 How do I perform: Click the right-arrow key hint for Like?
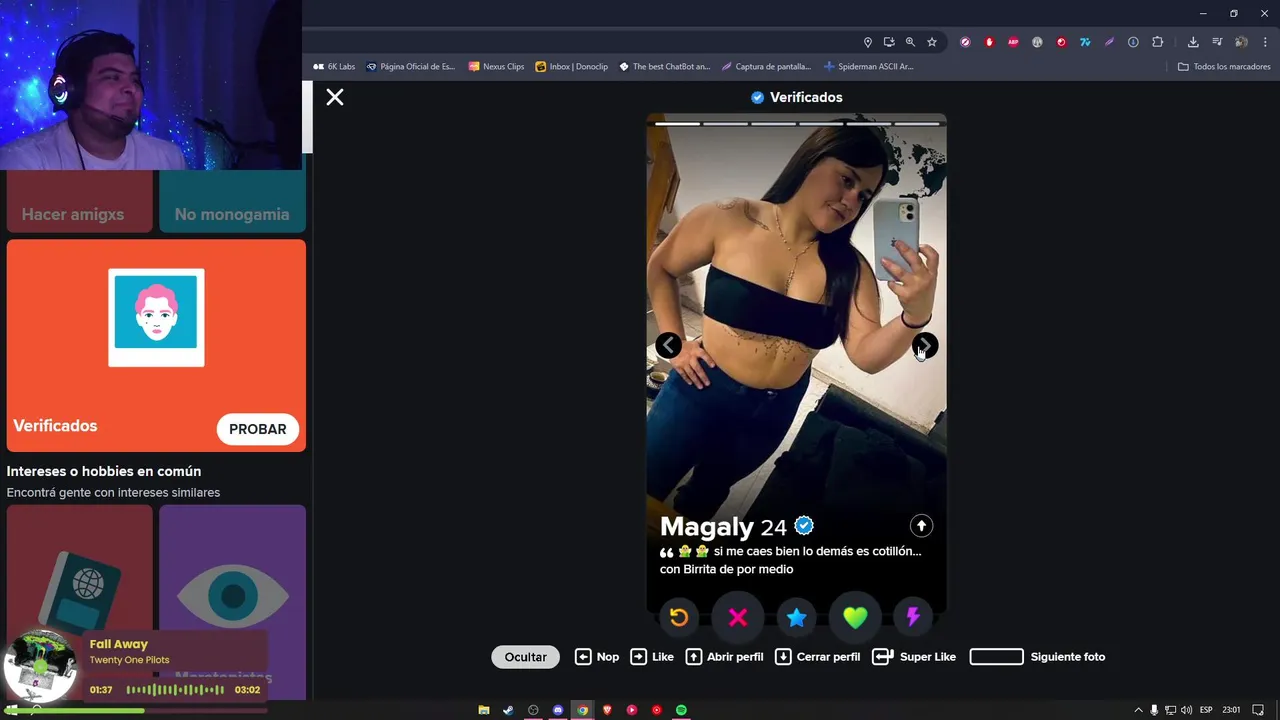coord(638,657)
